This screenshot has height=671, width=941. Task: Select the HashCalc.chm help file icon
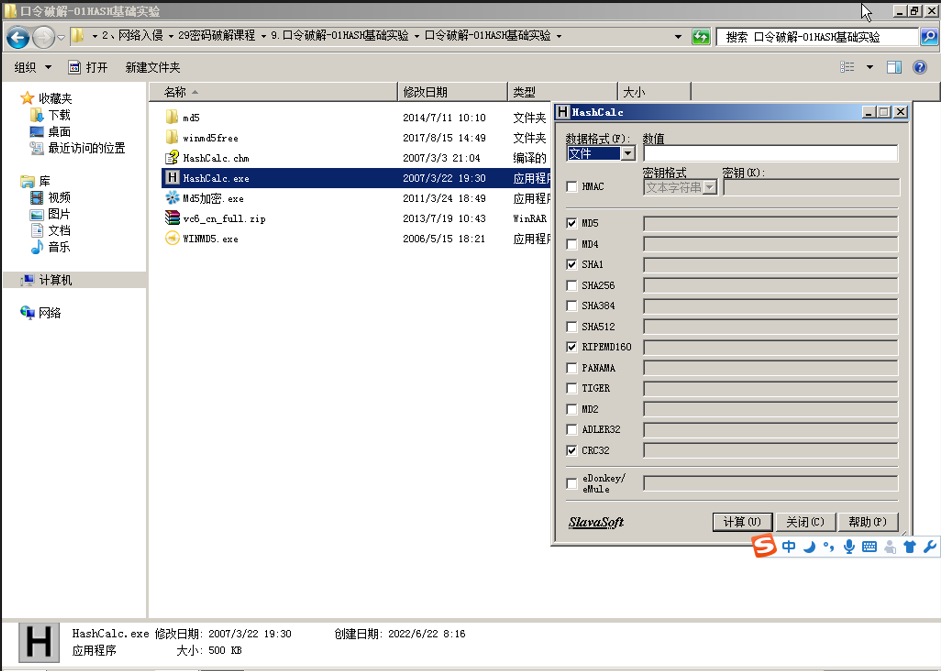[x=172, y=157]
